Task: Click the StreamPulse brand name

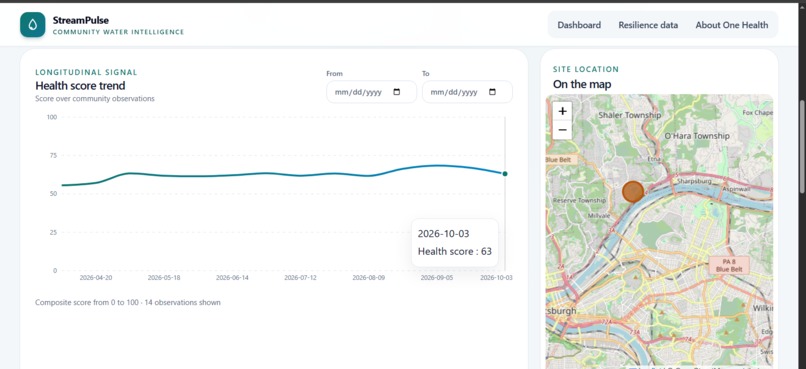Action: [x=80, y=21]
